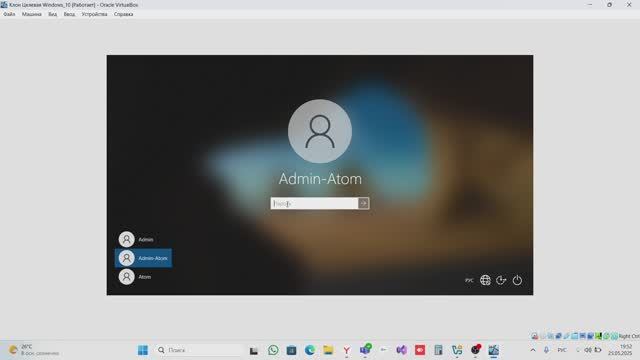Open the Машина menu

(31, 14)
